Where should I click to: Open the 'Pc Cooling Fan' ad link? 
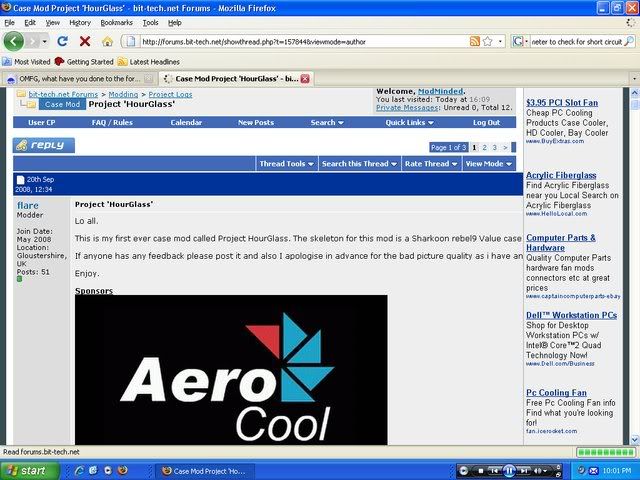[556, 393]
